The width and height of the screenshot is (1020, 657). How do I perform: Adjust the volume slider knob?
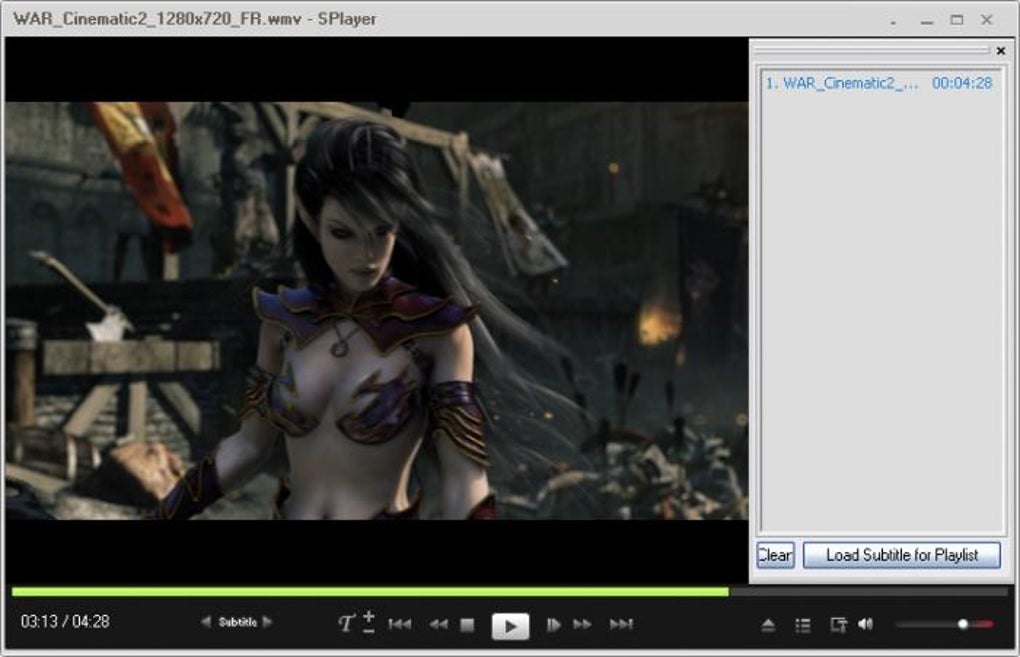pos(963,624)
